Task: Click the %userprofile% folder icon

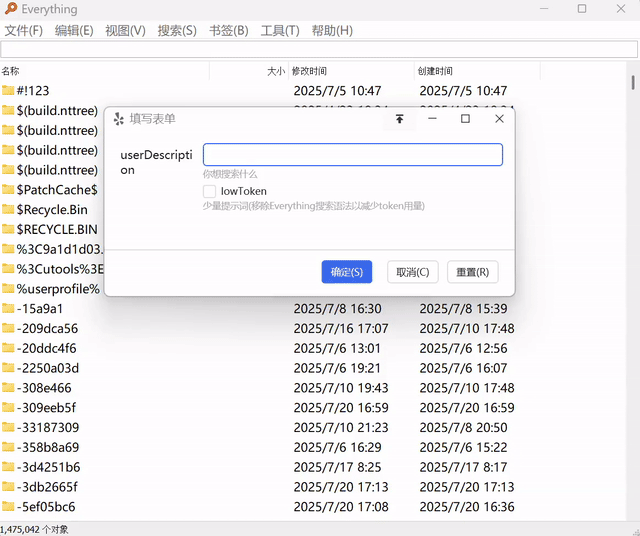Action: pyautogui.click(x=8, y=289)
